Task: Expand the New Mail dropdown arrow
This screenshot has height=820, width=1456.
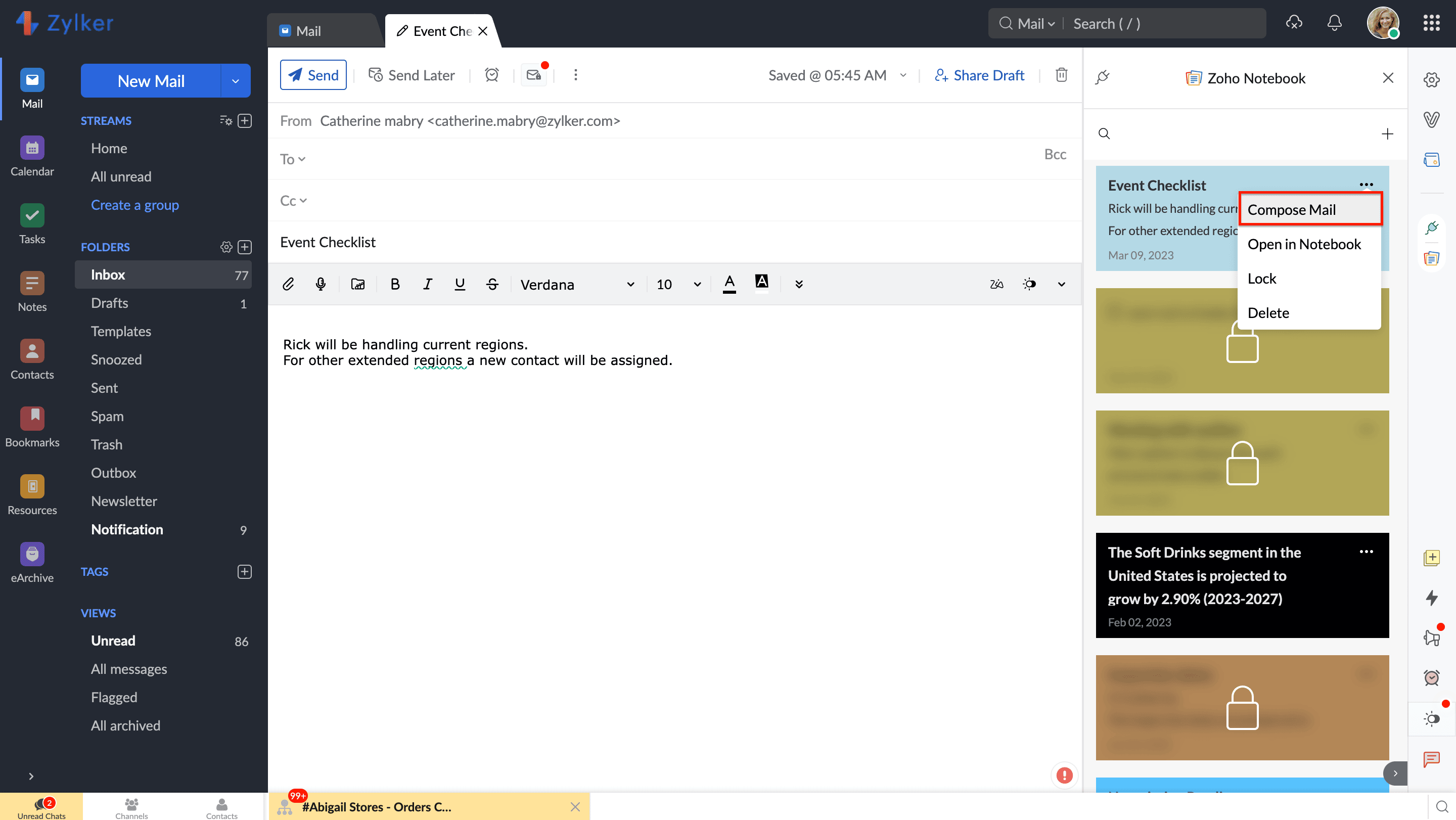Action: (x=236, y=81)
